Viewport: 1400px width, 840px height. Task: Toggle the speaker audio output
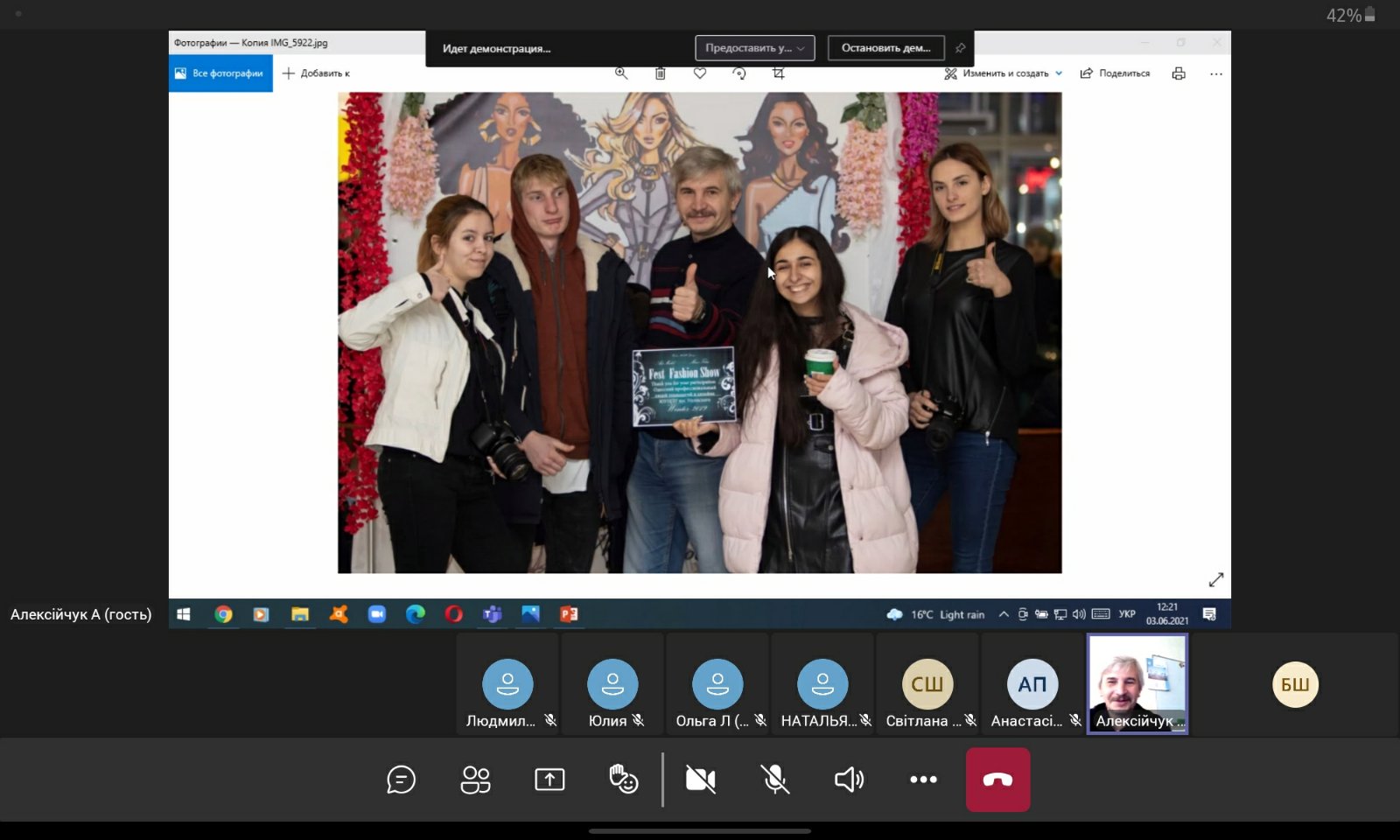pyautogui.click(x=849, y=780)
